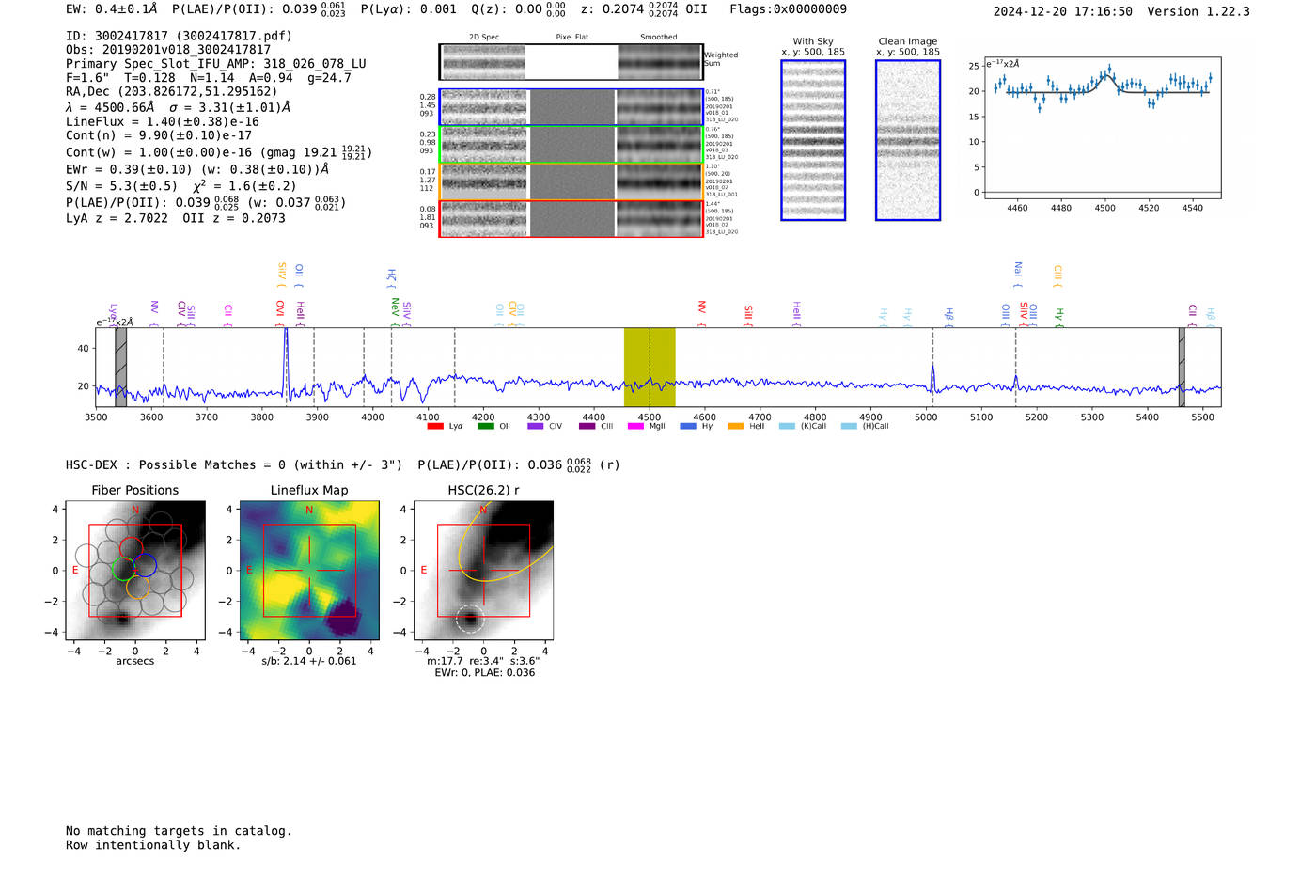Click the green fiber circle in Fiber Positions
Screen dimensions: 1316x896
tap(123, 570)
